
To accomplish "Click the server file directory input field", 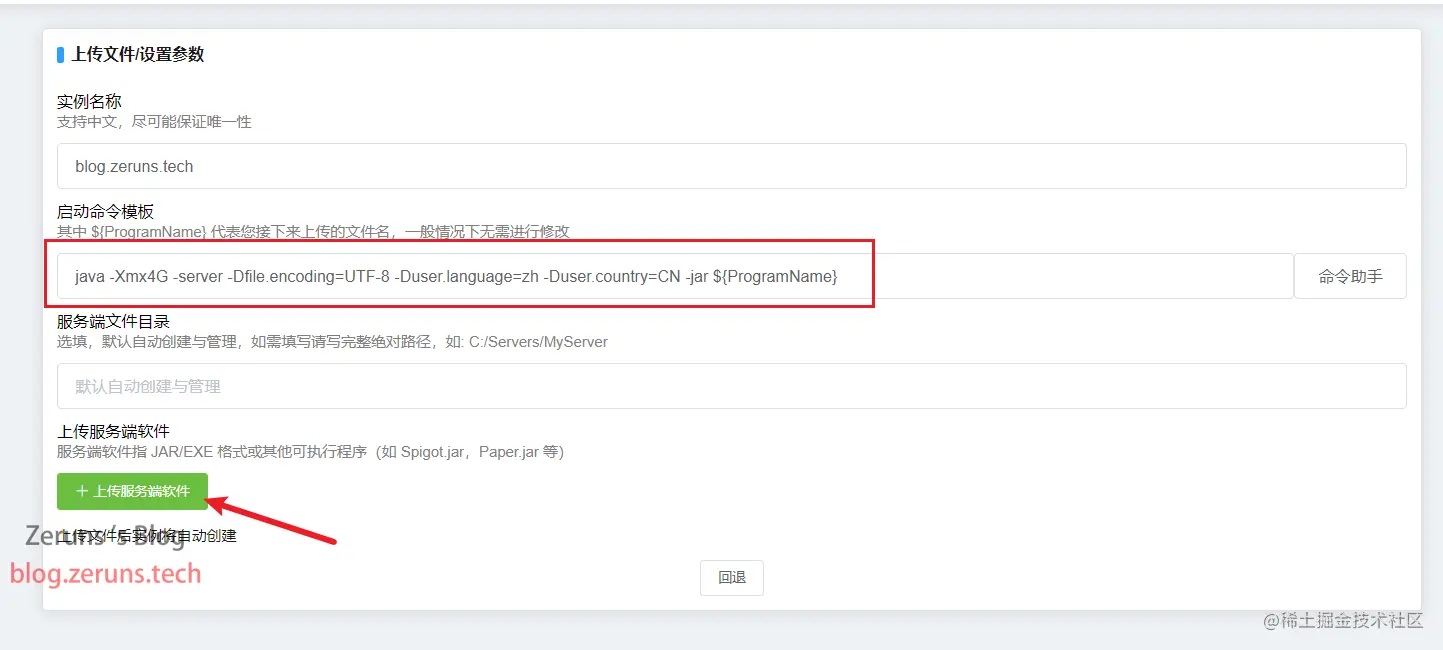I will (x=731, y=386).
